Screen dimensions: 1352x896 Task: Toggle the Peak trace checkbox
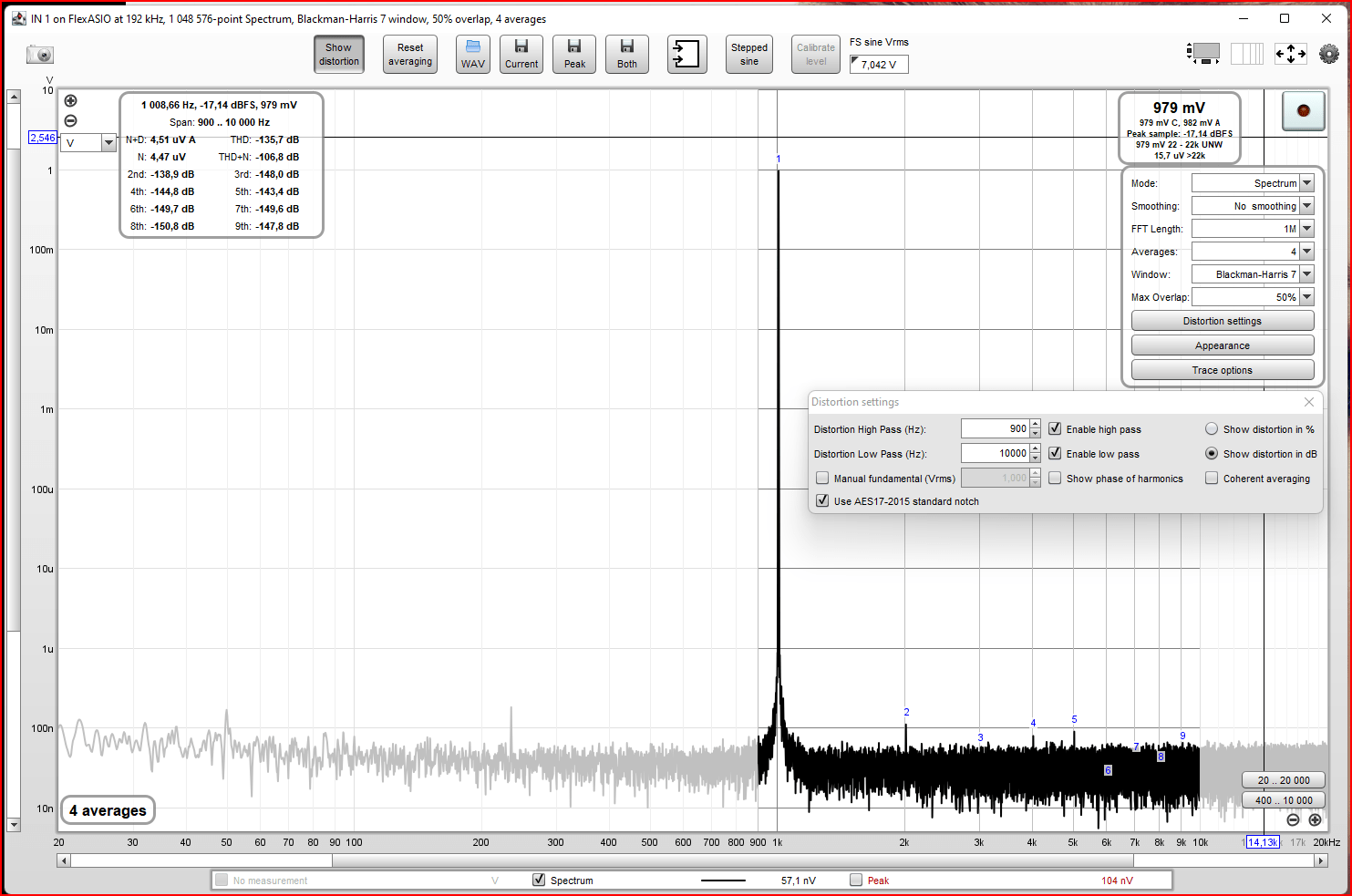(x=856, y=880)
